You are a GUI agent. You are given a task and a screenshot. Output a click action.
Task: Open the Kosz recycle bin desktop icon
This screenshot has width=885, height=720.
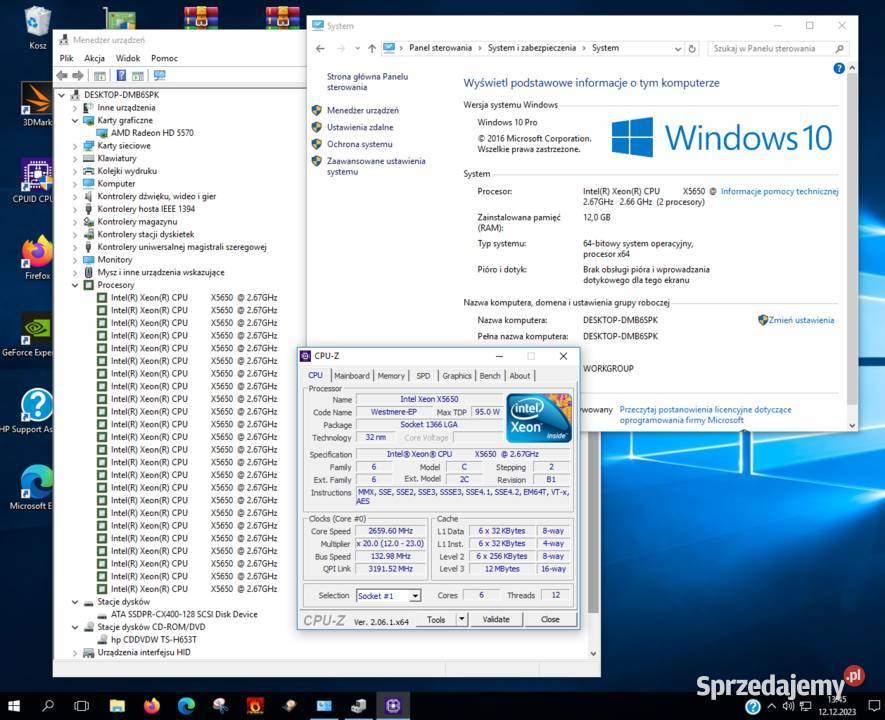(37, 25)
